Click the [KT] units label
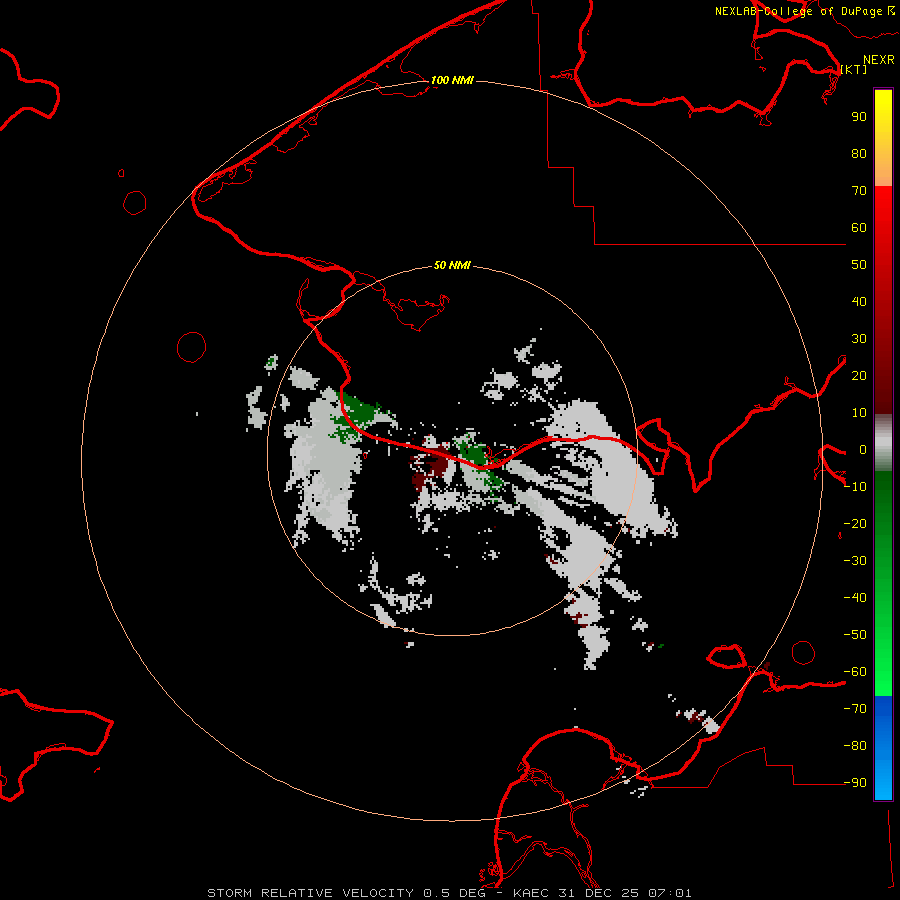 pyautogui.click(x=854, y=69)
